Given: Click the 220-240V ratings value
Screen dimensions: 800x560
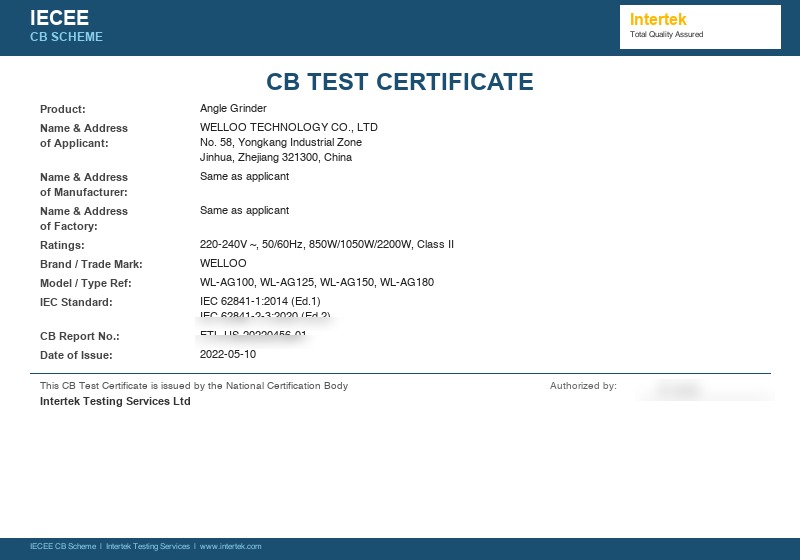Looking at the screenshot, I should [x=327, y=244].
